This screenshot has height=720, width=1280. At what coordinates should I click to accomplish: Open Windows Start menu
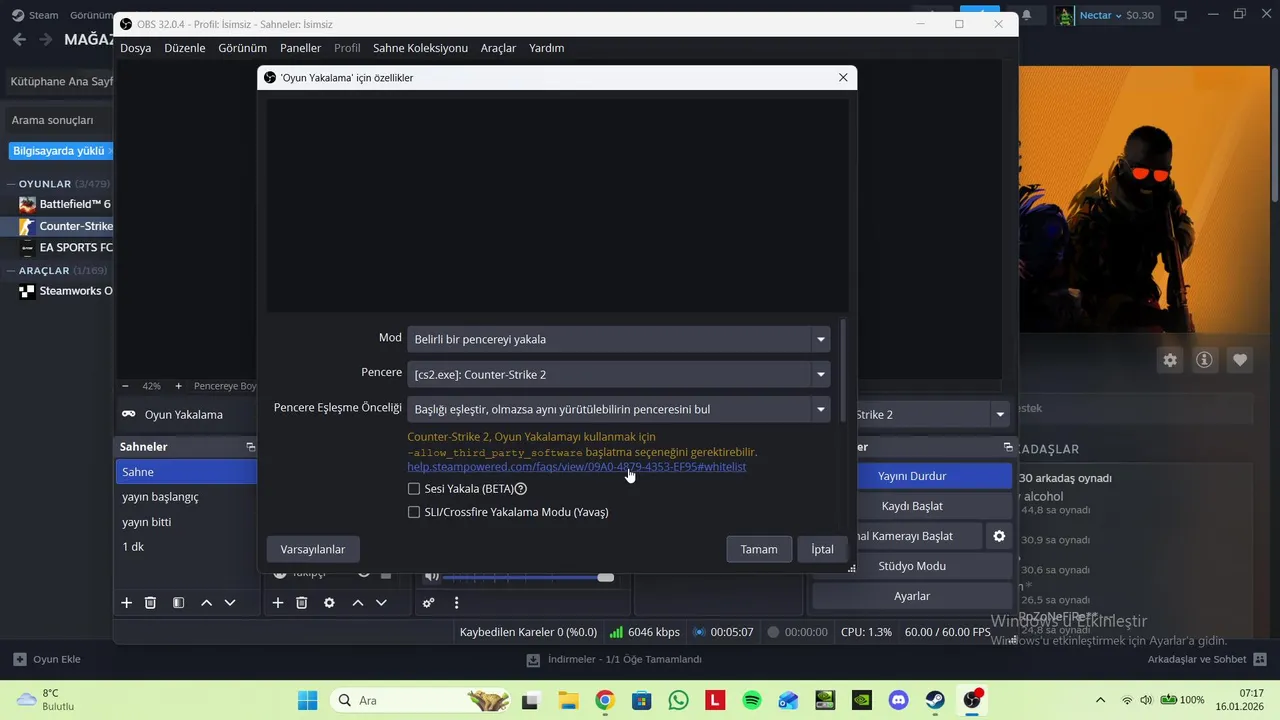[307, 700]
